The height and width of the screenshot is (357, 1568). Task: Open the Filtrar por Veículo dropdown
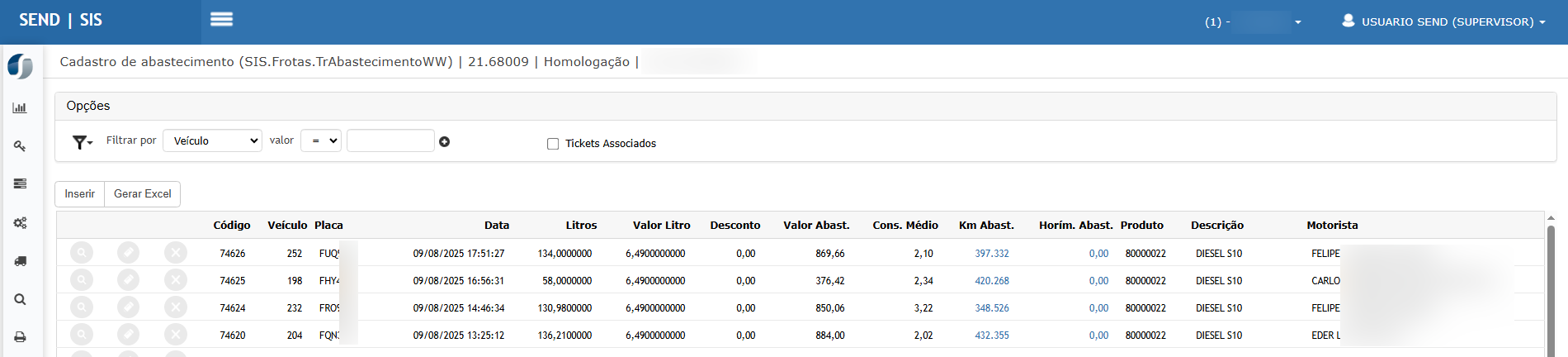tap(212, 140)
